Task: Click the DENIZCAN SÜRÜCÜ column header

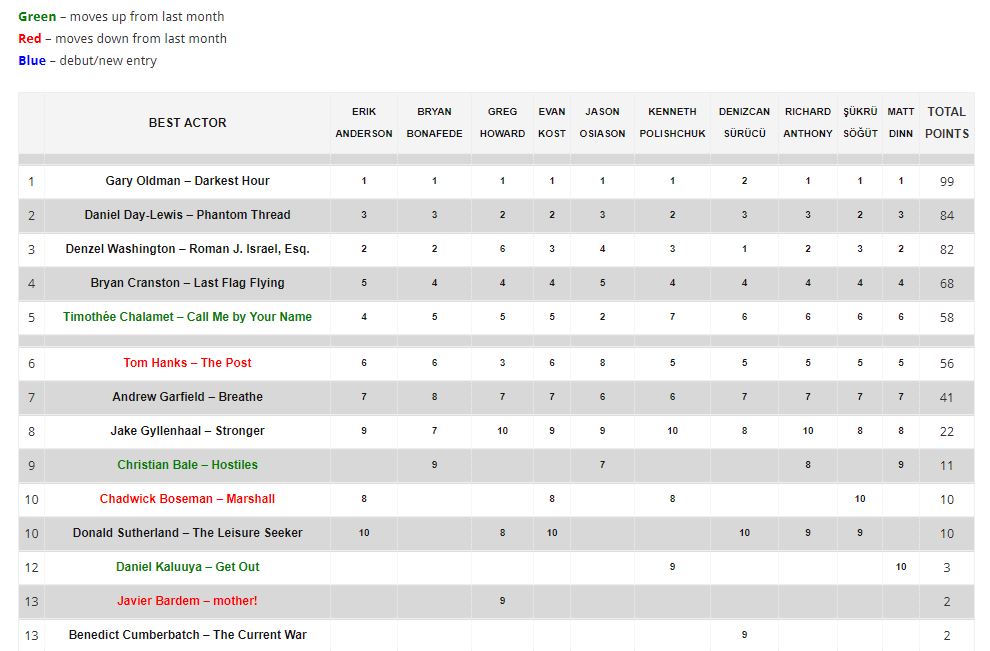Action: (x=744, y=122)
